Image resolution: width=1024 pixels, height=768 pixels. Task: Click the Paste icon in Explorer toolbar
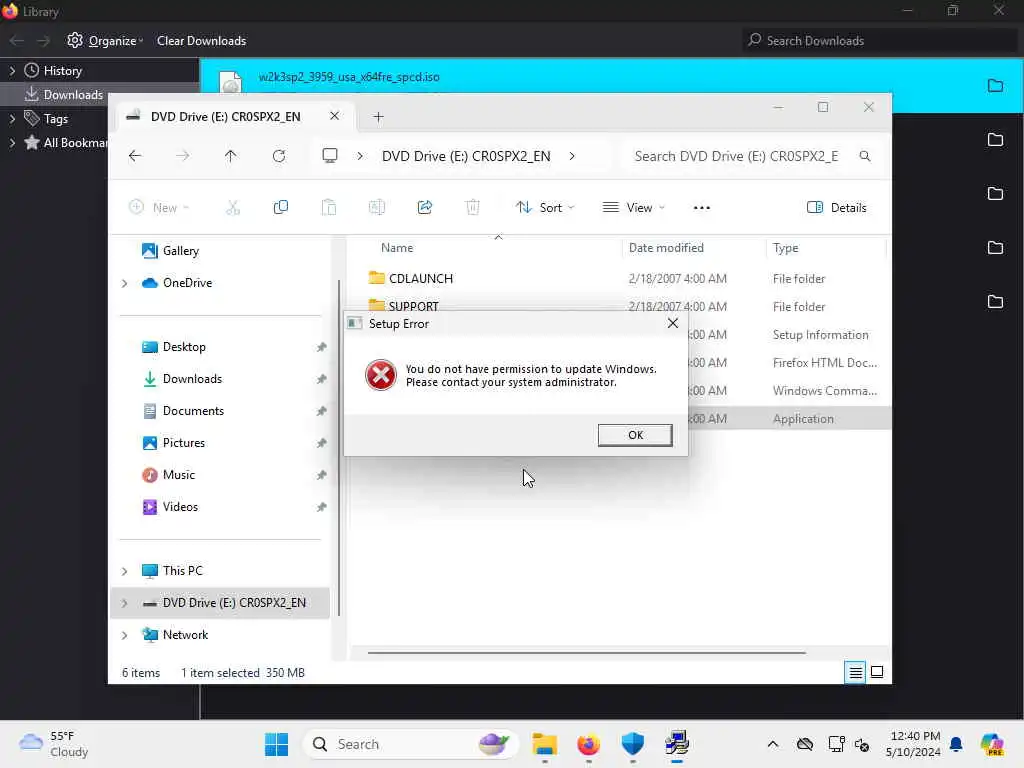click(328, 208)
